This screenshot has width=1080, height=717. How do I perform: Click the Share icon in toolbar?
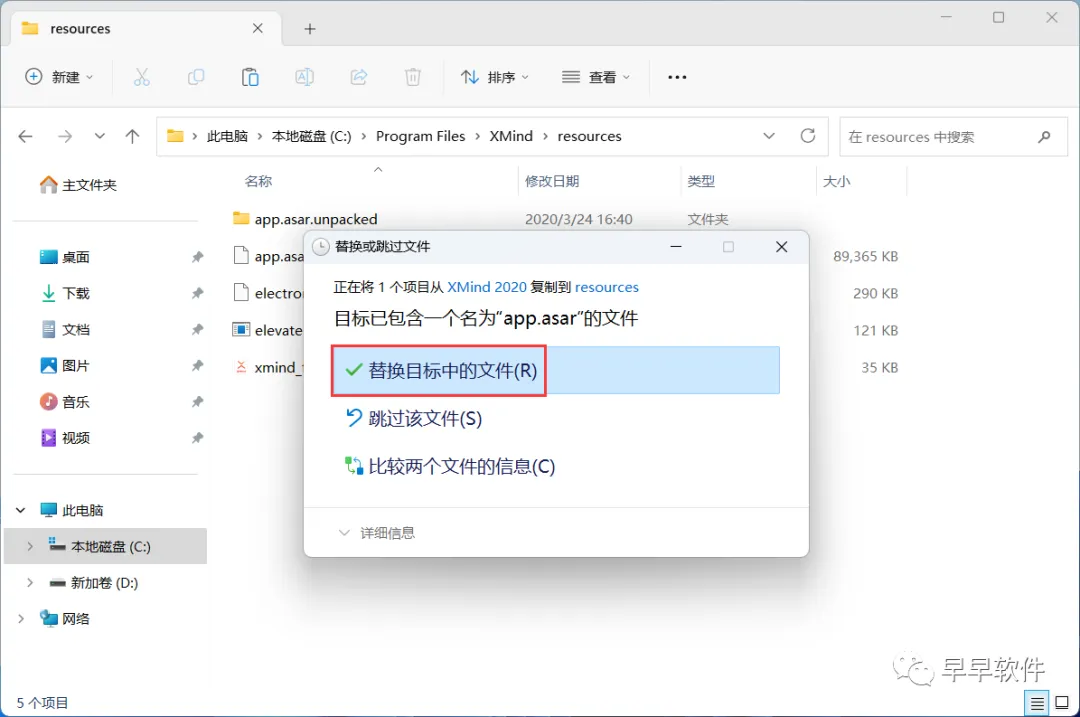[x=359, y=77]
